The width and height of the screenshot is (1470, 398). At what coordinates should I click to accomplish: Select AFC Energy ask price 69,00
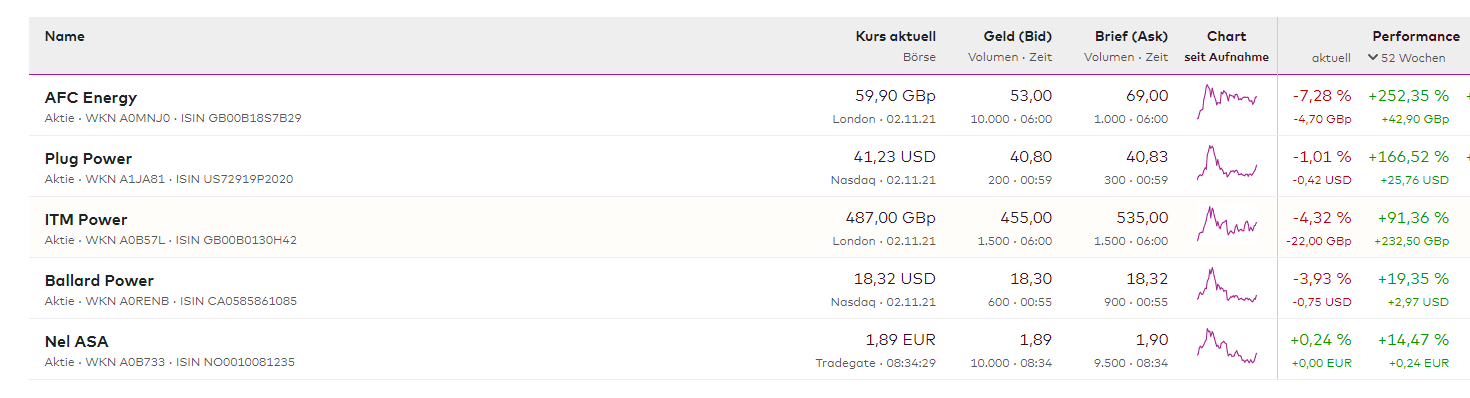1147,96
